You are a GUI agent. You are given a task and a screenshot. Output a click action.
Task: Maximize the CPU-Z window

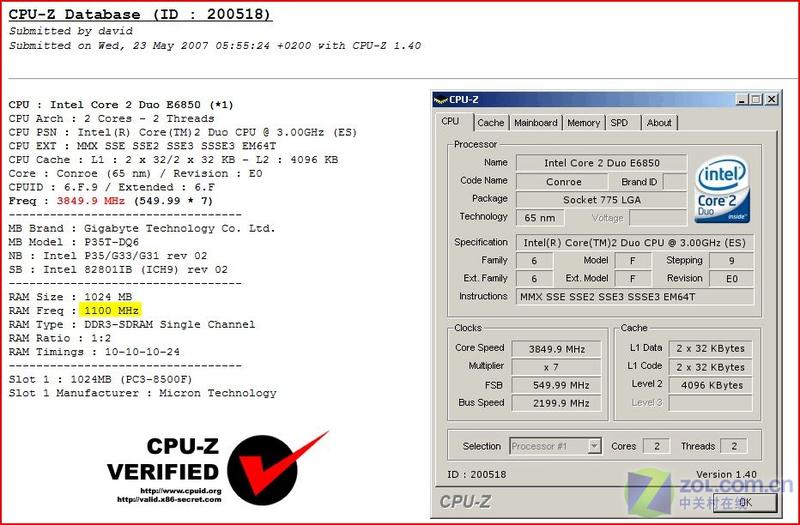click(x=757, y=99)
